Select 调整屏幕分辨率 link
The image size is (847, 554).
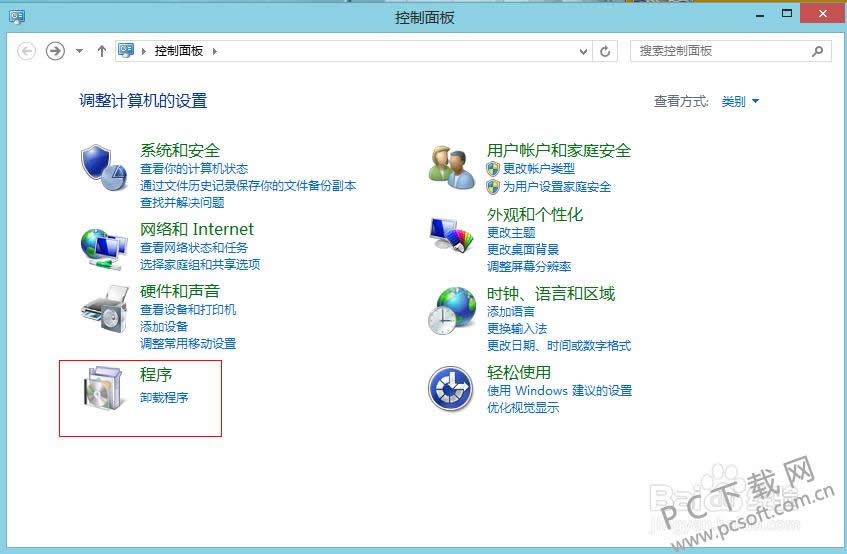tap(529, 267)
